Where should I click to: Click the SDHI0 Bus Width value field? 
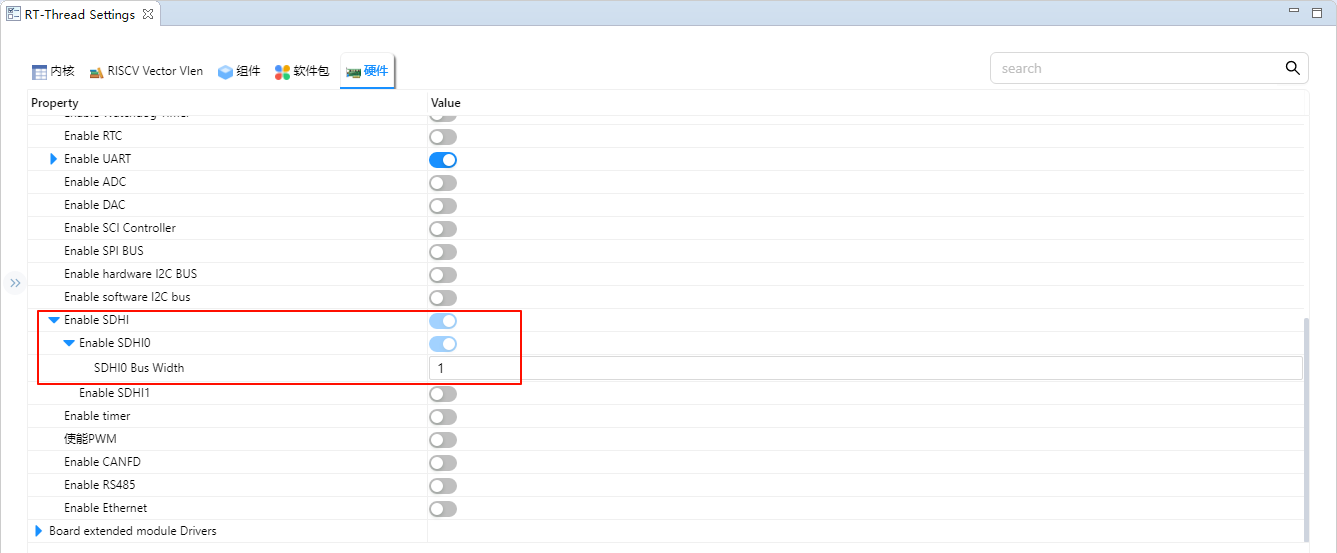tap(865, 368)
